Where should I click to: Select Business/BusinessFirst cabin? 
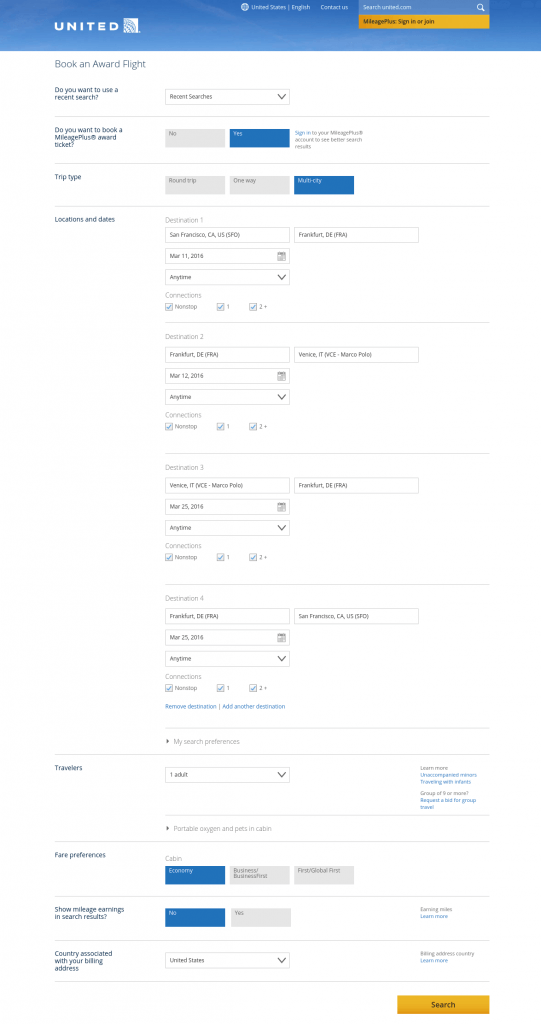259,875
